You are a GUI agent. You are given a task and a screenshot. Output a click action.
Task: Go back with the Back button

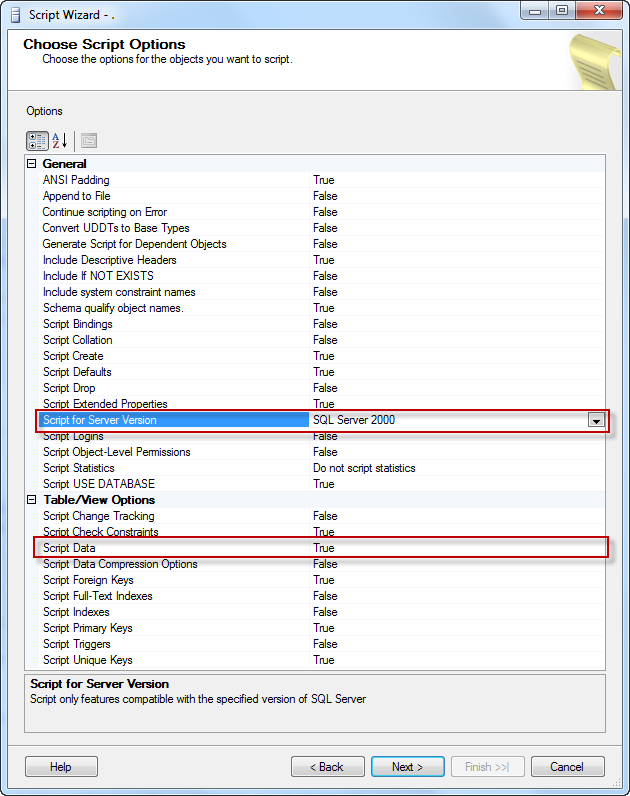[327, 767]
